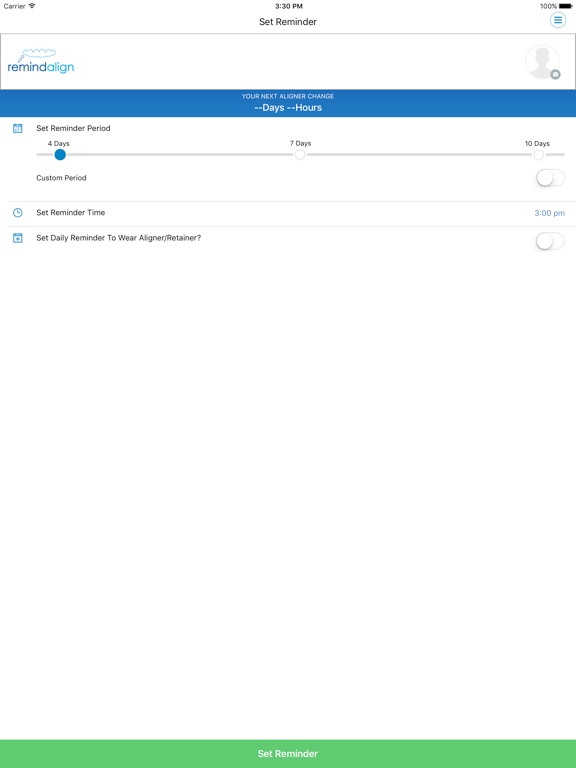Click the Set Reminder Time label
Screen dimensions: 576x768
71,213
